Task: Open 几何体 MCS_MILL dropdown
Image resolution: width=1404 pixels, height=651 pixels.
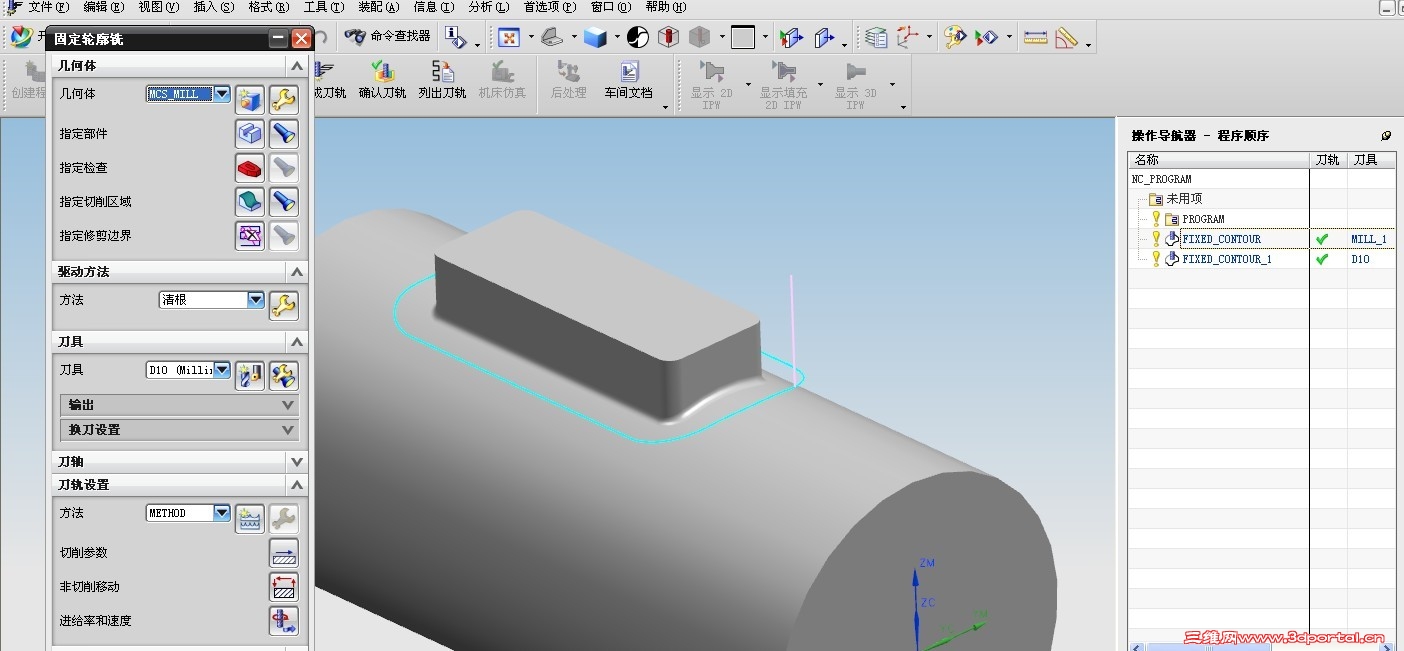Action: click(222, 94)
